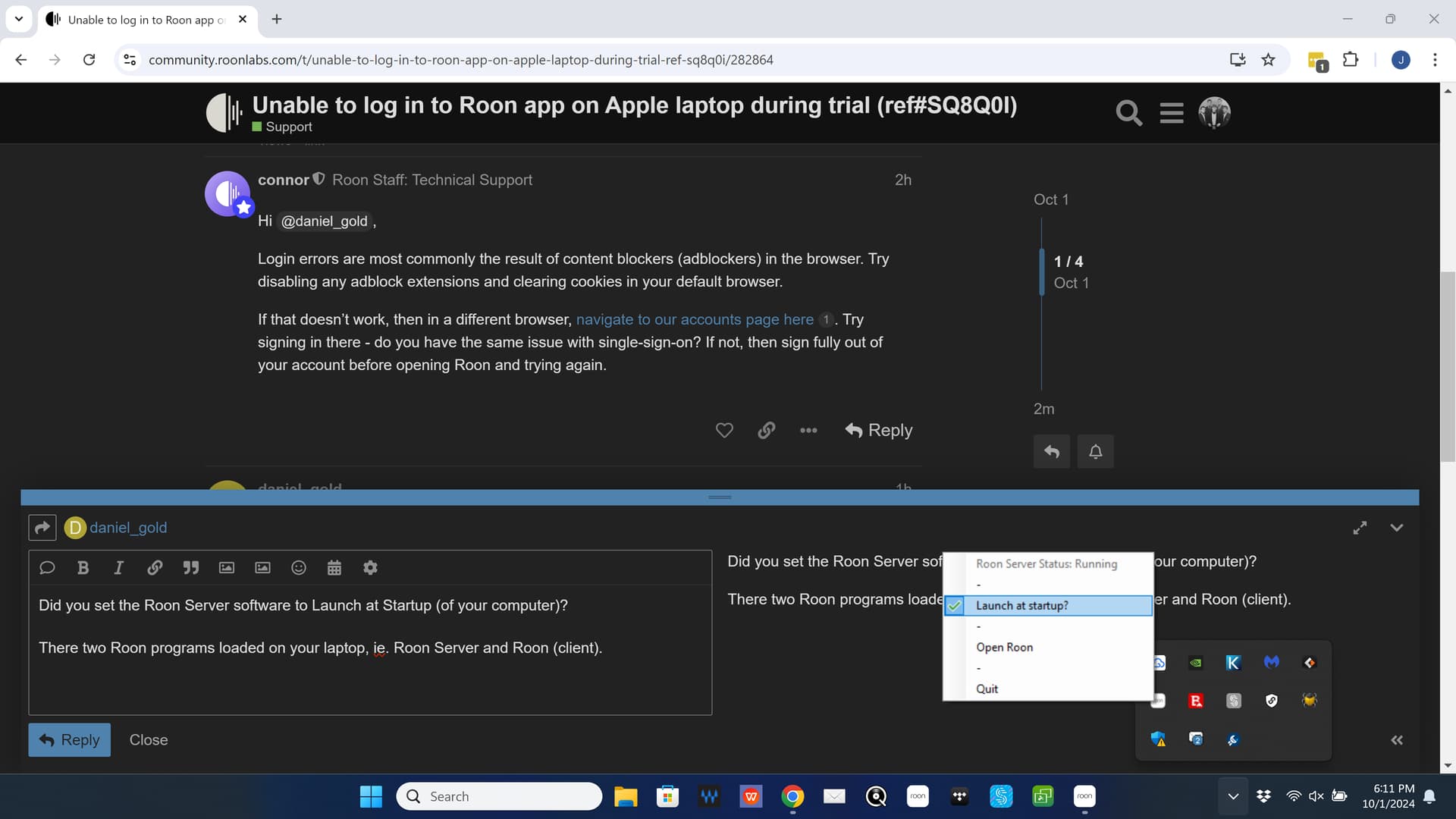Click the page vertical scrollbar
Viewport: 1456px width, 819px height.
click(1448, 367)
